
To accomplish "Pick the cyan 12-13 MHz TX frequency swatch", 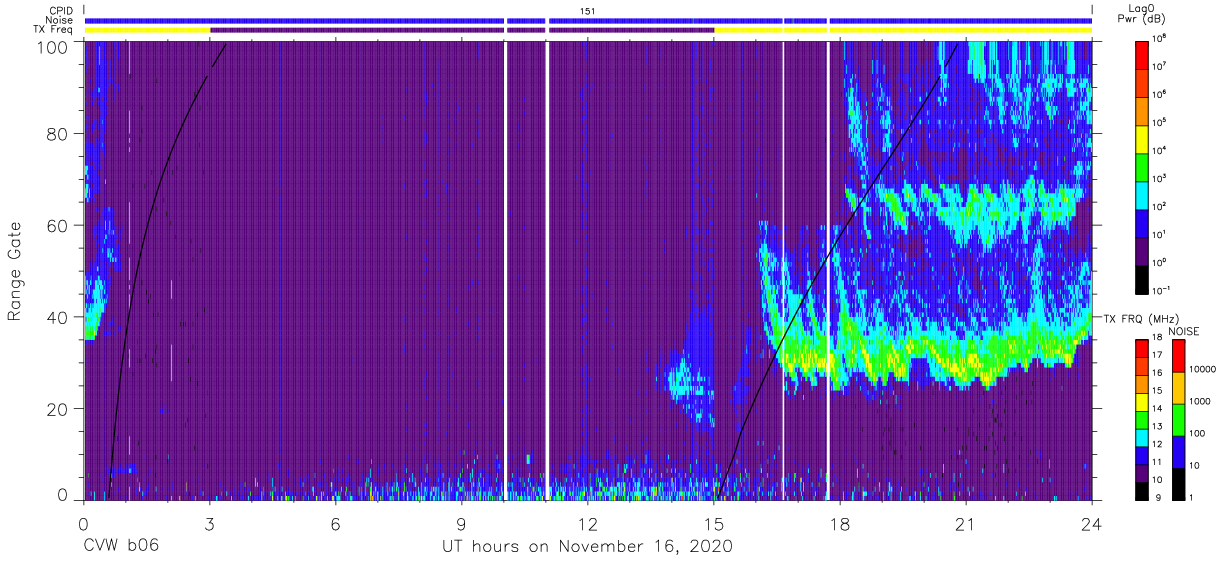I will pos(1143,437).
